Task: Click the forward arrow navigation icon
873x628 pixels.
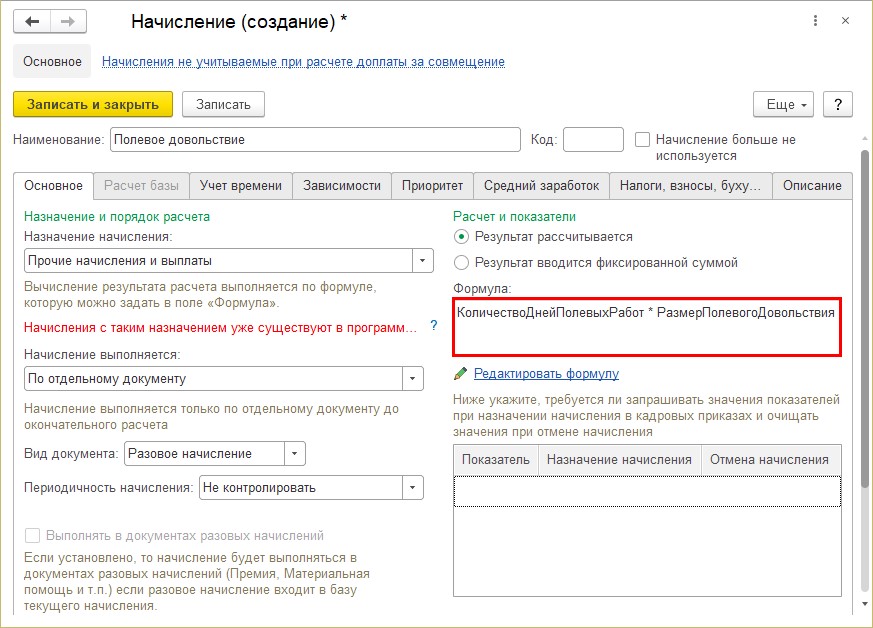Action: click(x=68, y=22)
